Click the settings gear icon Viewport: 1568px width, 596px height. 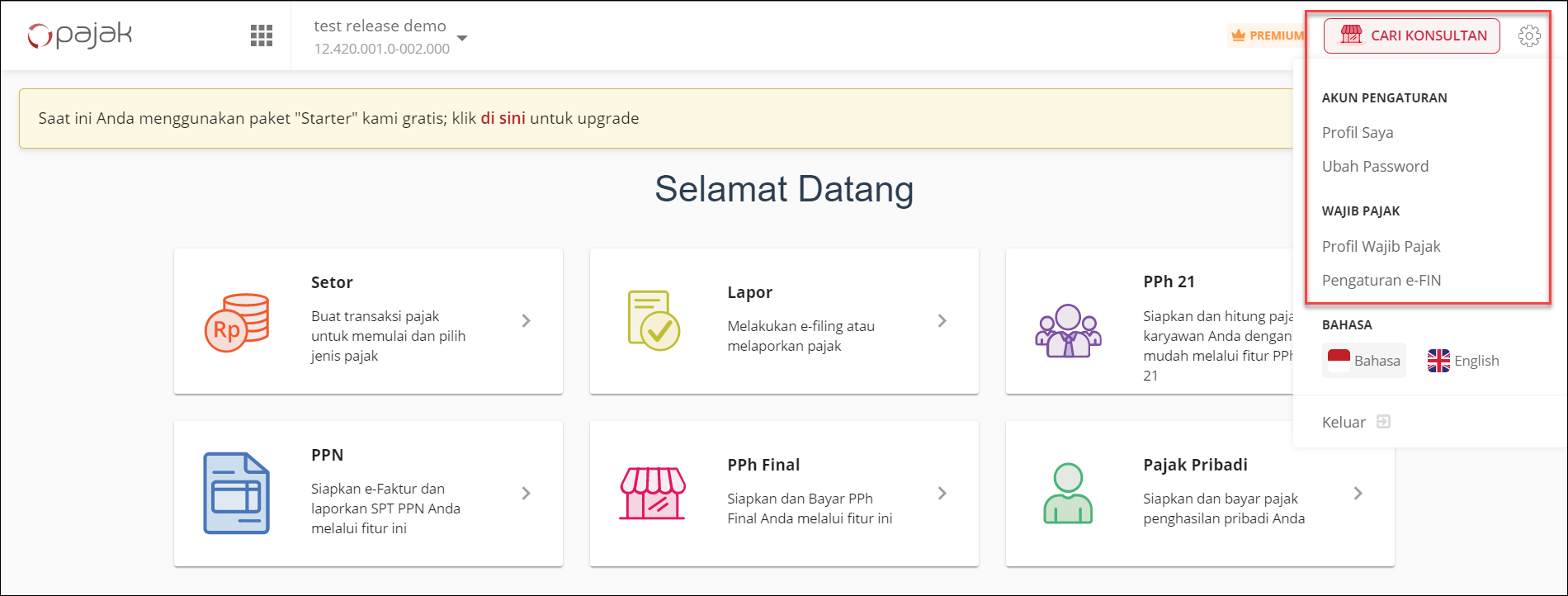coord(1528,35)
